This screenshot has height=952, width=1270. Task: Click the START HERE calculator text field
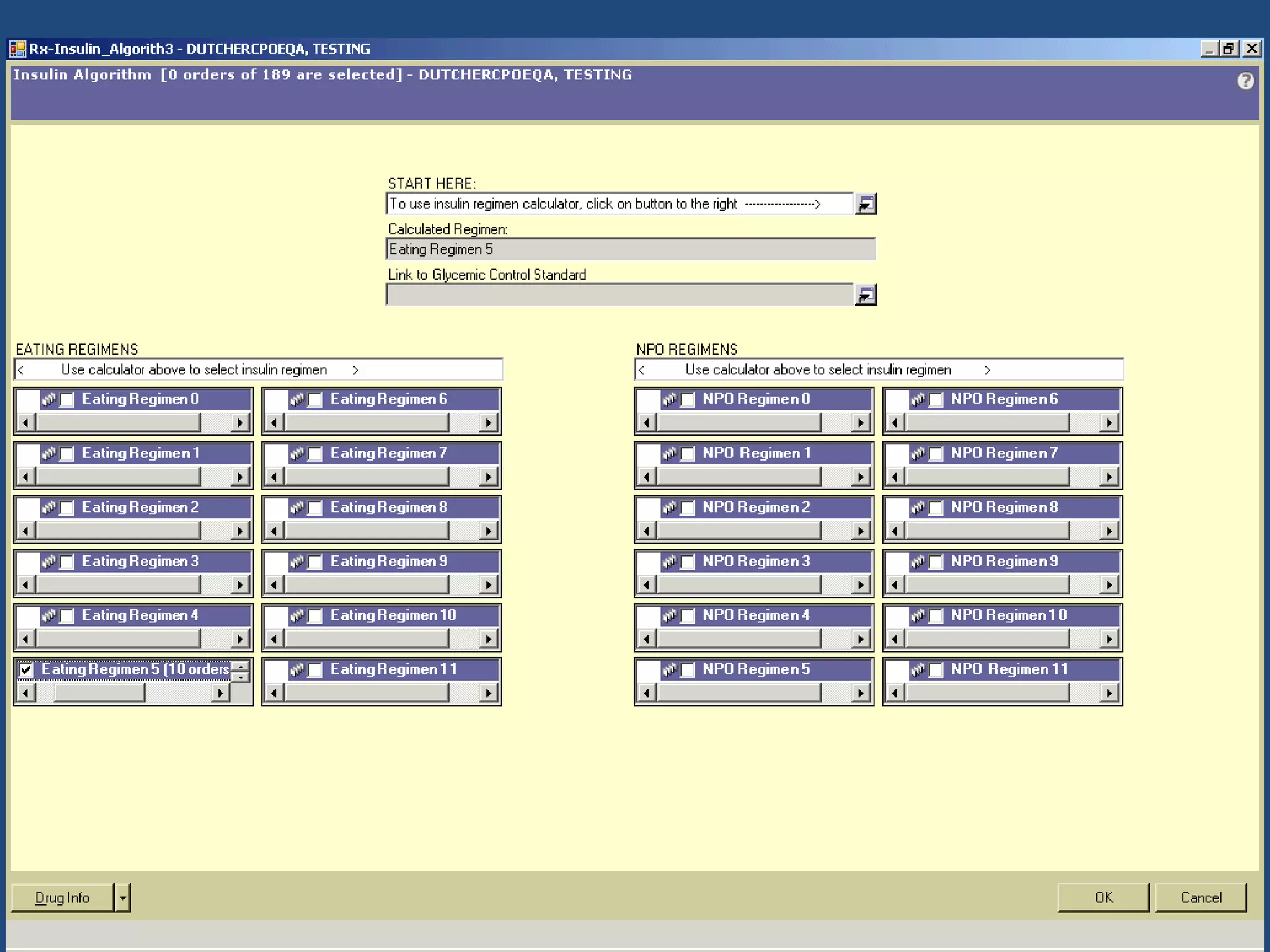click(619, 204)
